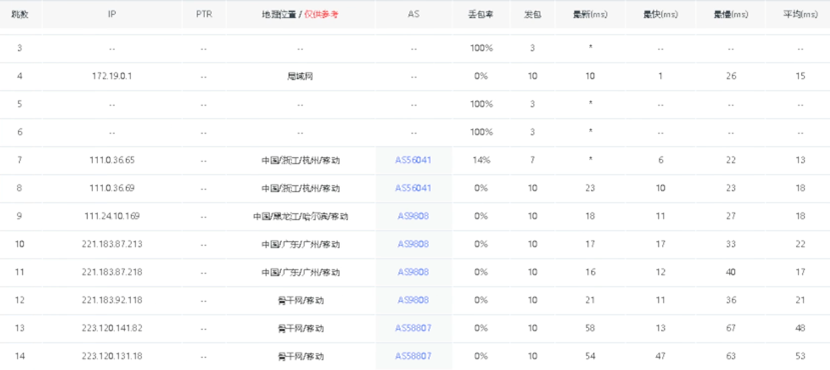Click the 平均(ms) column header
Image resolution: width=830 pixels, height=370 pixels.
[x=800, y=15]
